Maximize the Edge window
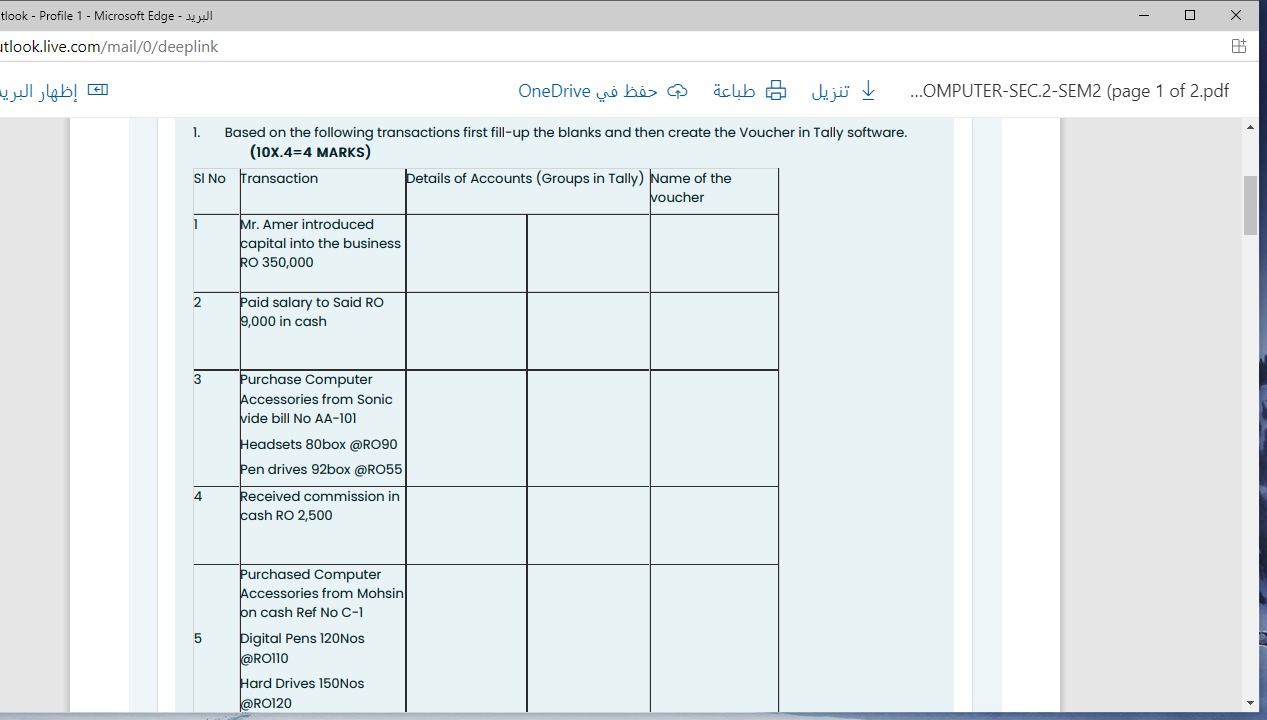1267x720 pixels. coord(1190,15)
